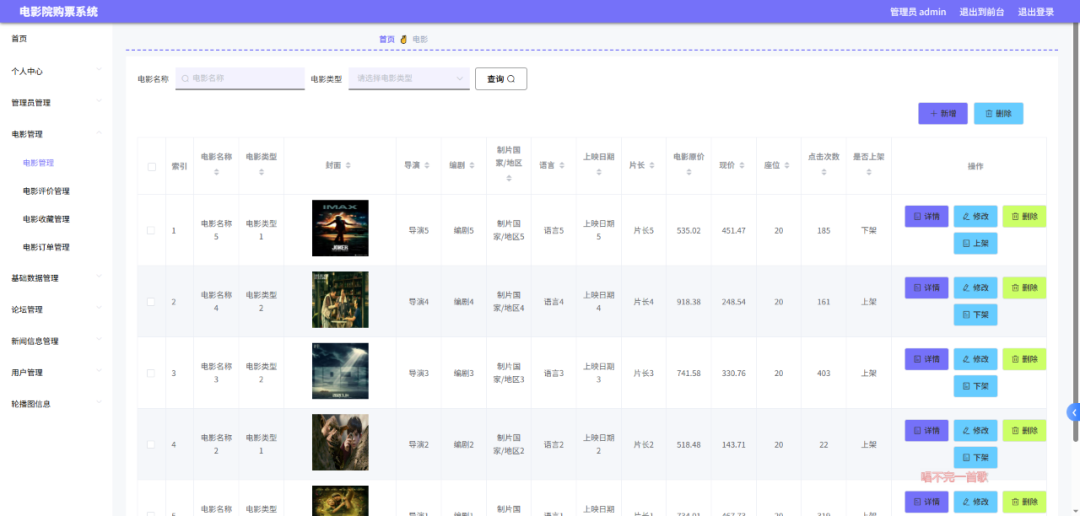1080x516 pixels.
Task: Click the sort arrows beside 封面
Action: [348, 166]
